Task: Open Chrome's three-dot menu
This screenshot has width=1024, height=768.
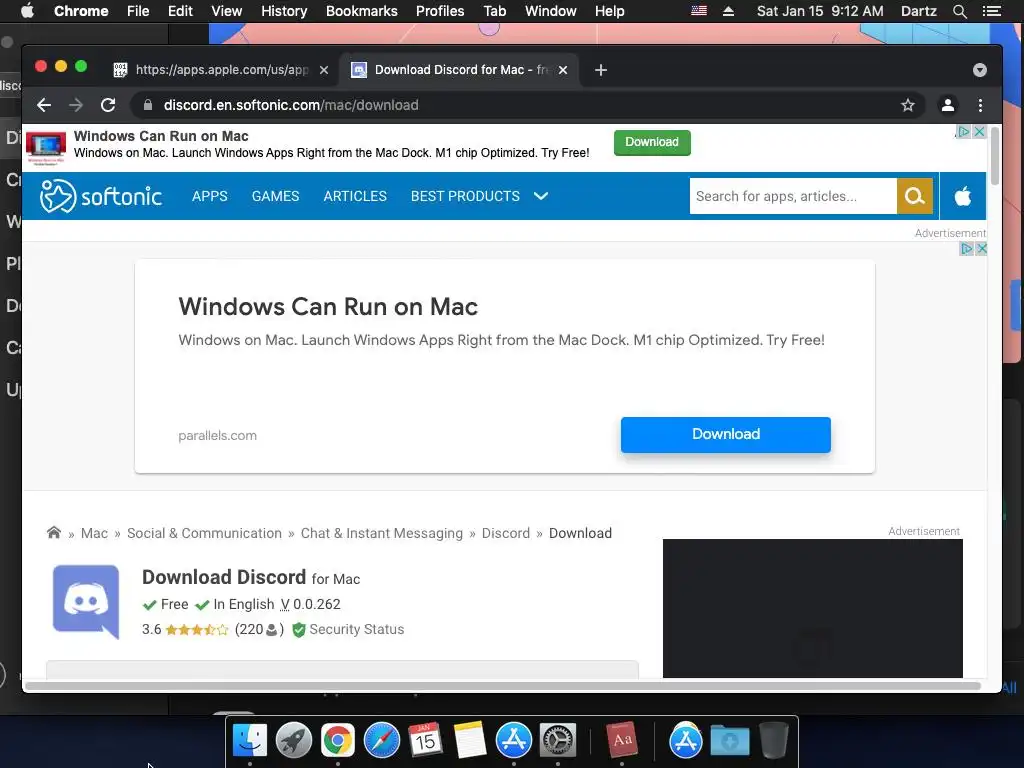Action: 980,105
